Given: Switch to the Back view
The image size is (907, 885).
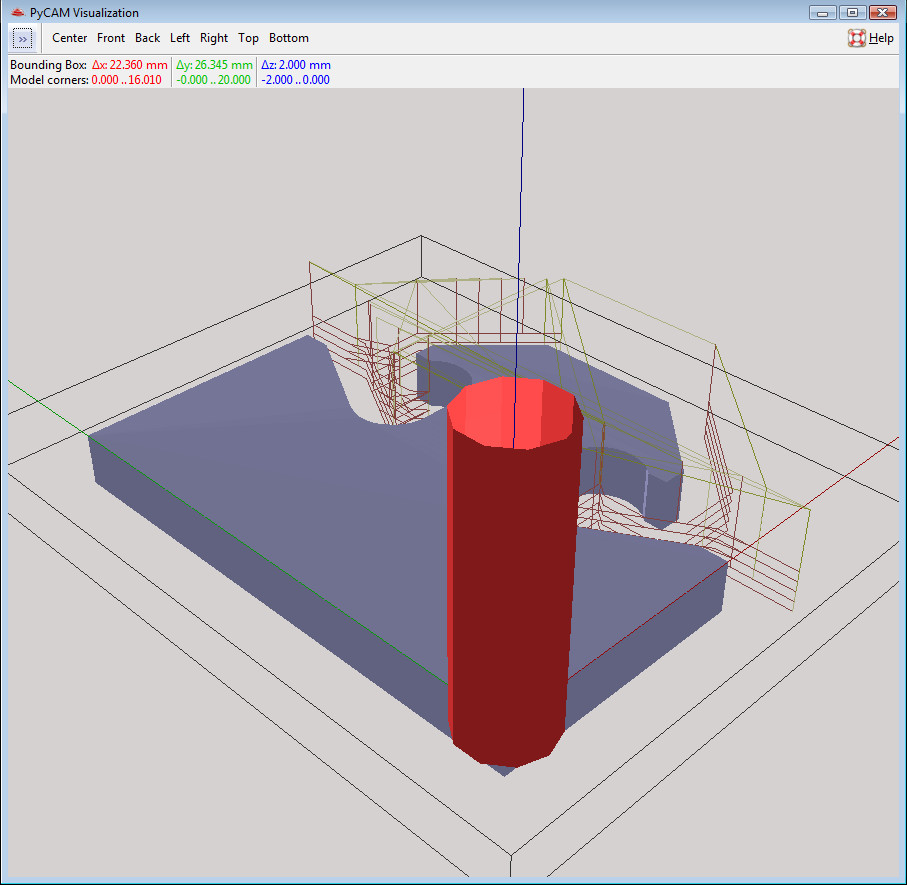Looking at the screenshot, I should (x=147, y=38).
